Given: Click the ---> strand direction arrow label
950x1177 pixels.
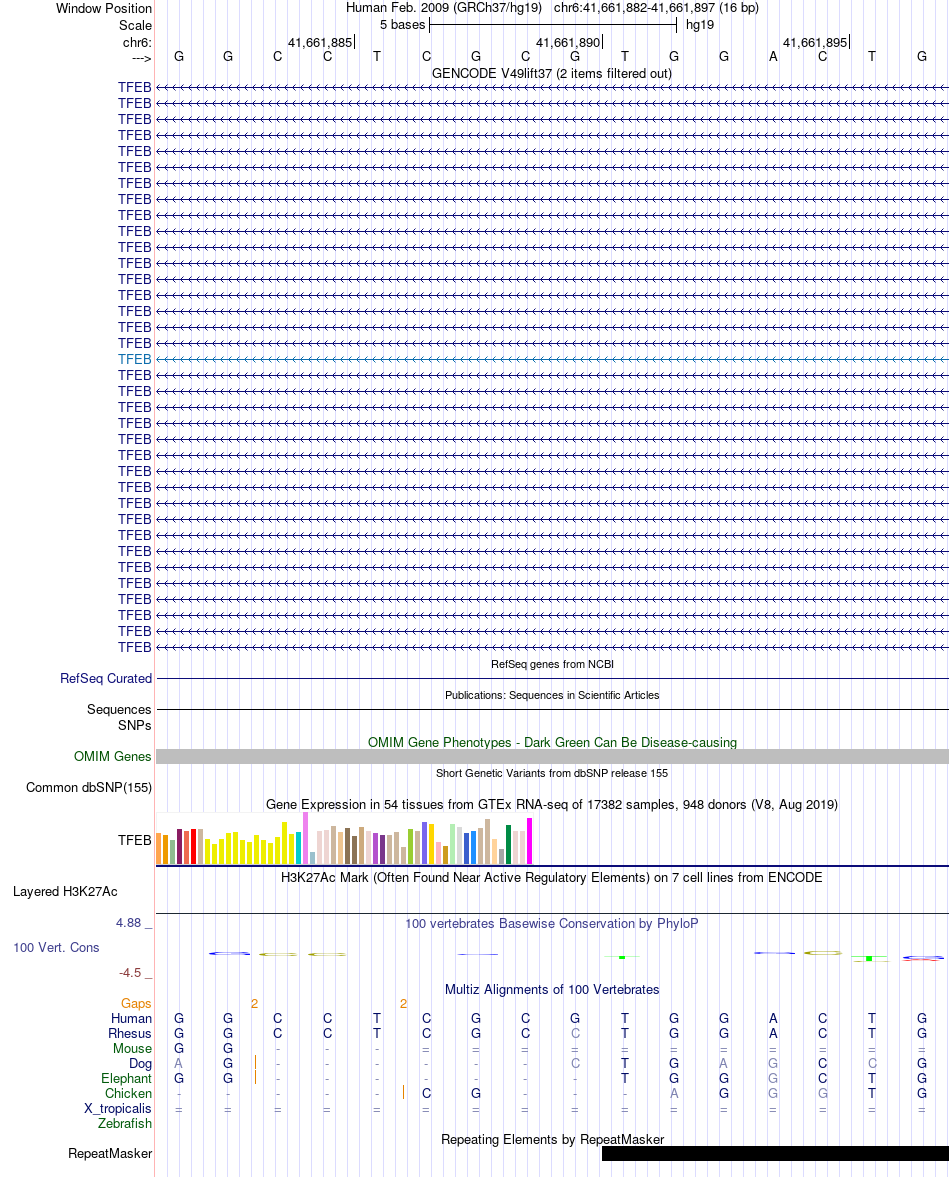Looking at the screenshot, I should [141, 58].
